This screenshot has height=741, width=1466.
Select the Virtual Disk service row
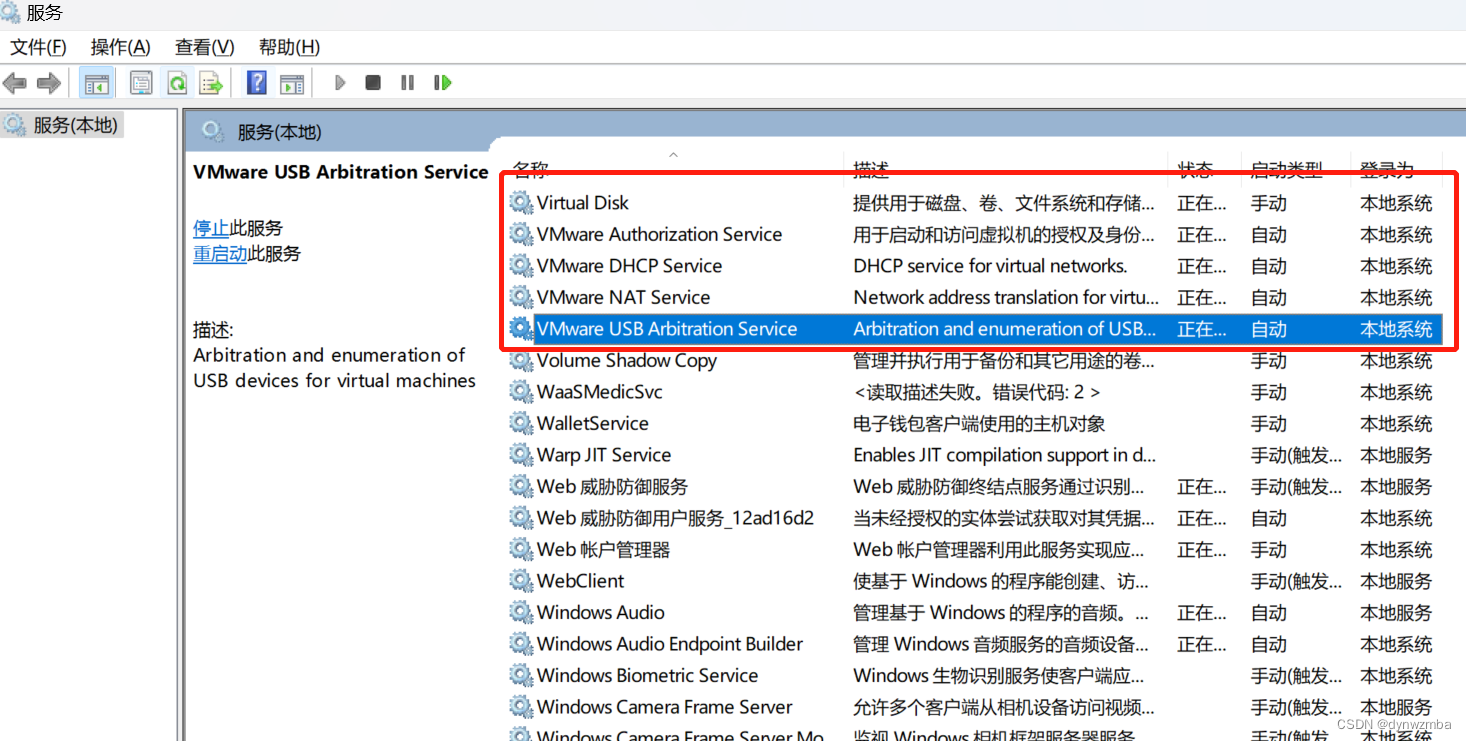[x=975, y=202]
